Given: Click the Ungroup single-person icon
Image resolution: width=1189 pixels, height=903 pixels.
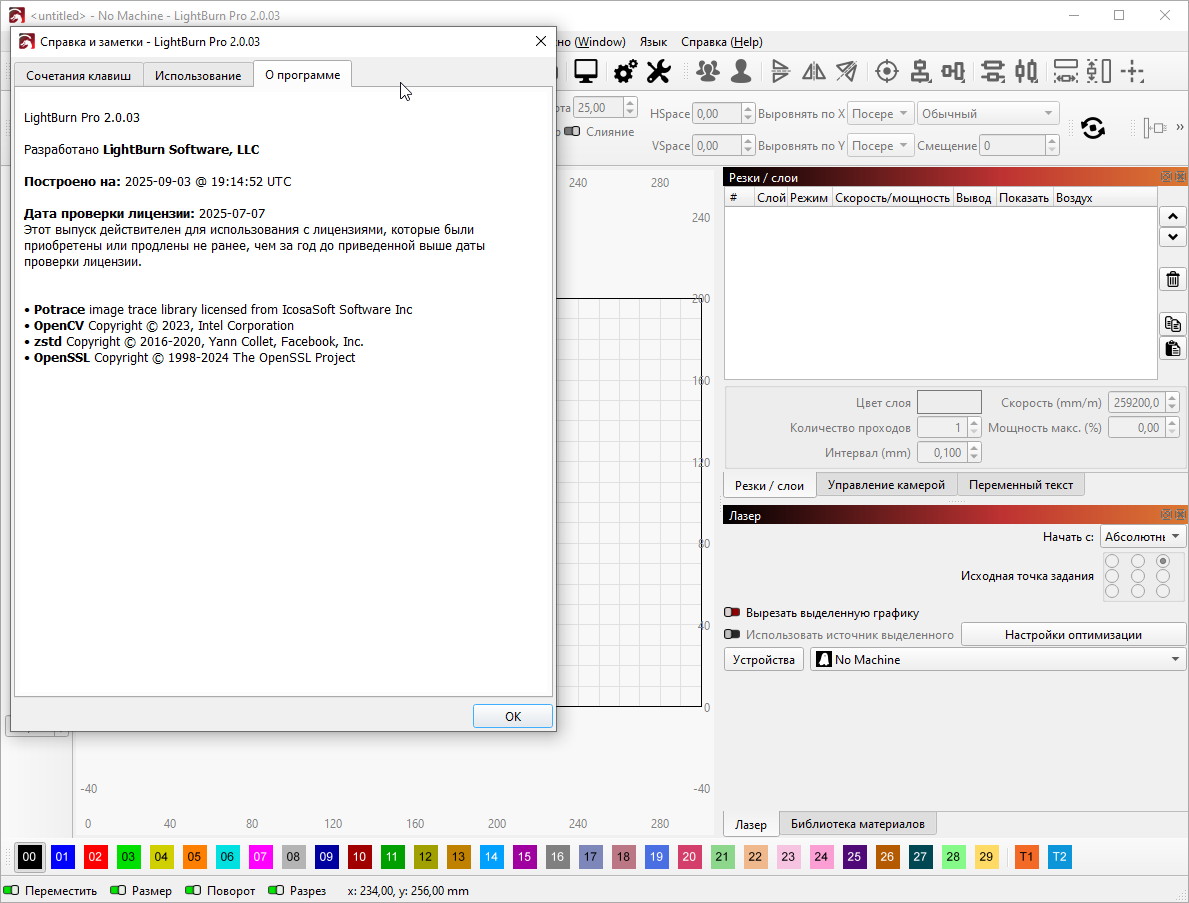Looking at the screenshot, I should (741, 71).
